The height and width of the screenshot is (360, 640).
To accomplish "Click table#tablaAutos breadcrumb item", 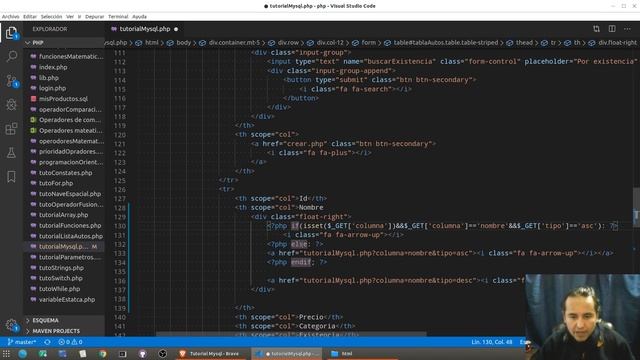I will tap(445, 42).
